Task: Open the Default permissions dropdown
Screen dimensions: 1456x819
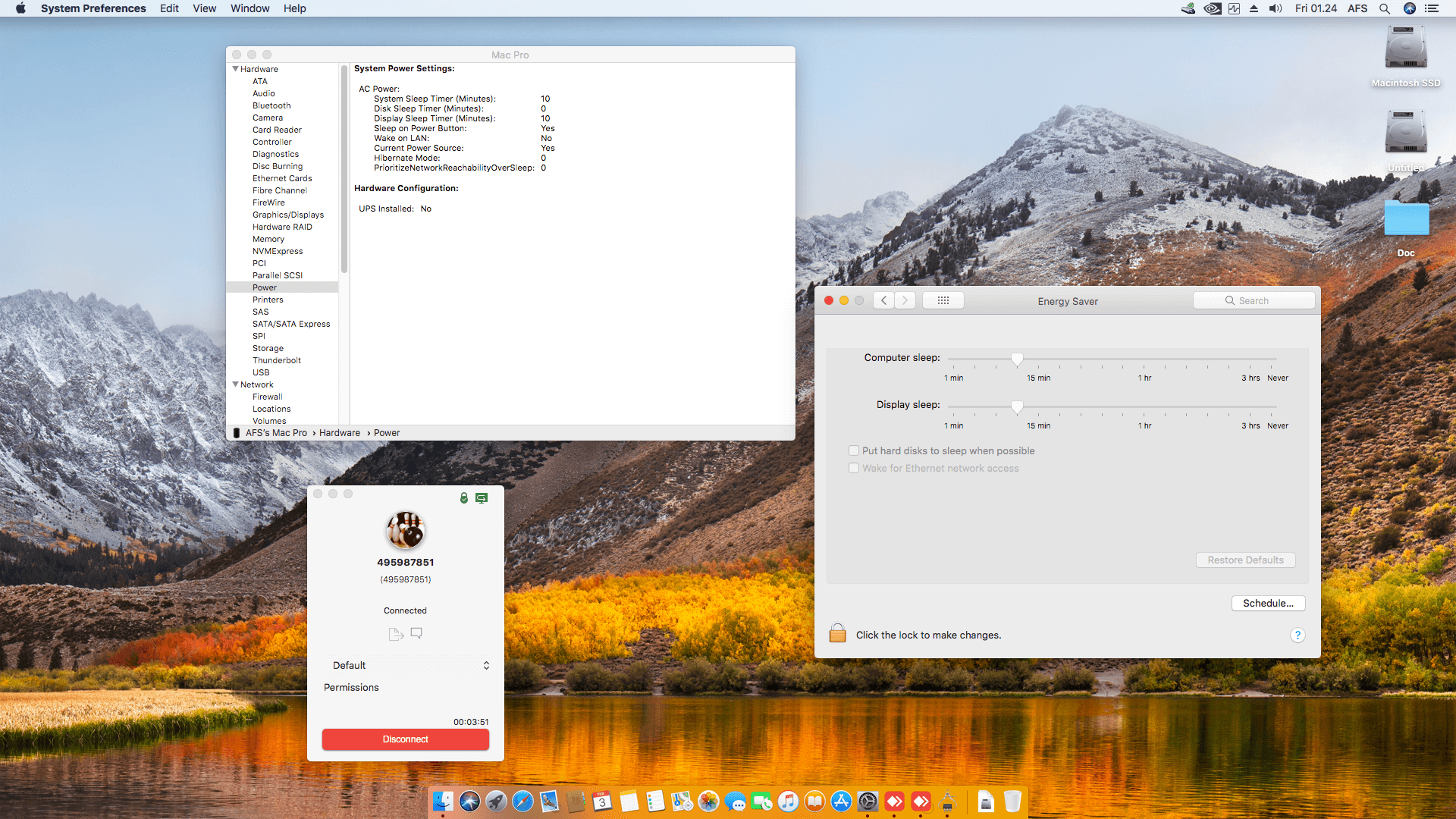Action: [409, 665]
